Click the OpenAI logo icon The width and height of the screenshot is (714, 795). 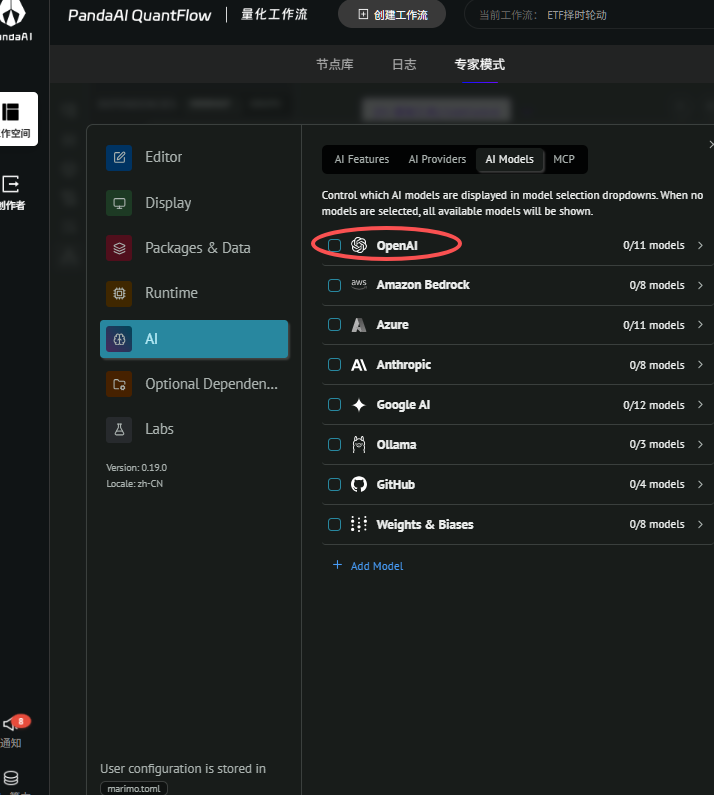(x=359, y=245)
